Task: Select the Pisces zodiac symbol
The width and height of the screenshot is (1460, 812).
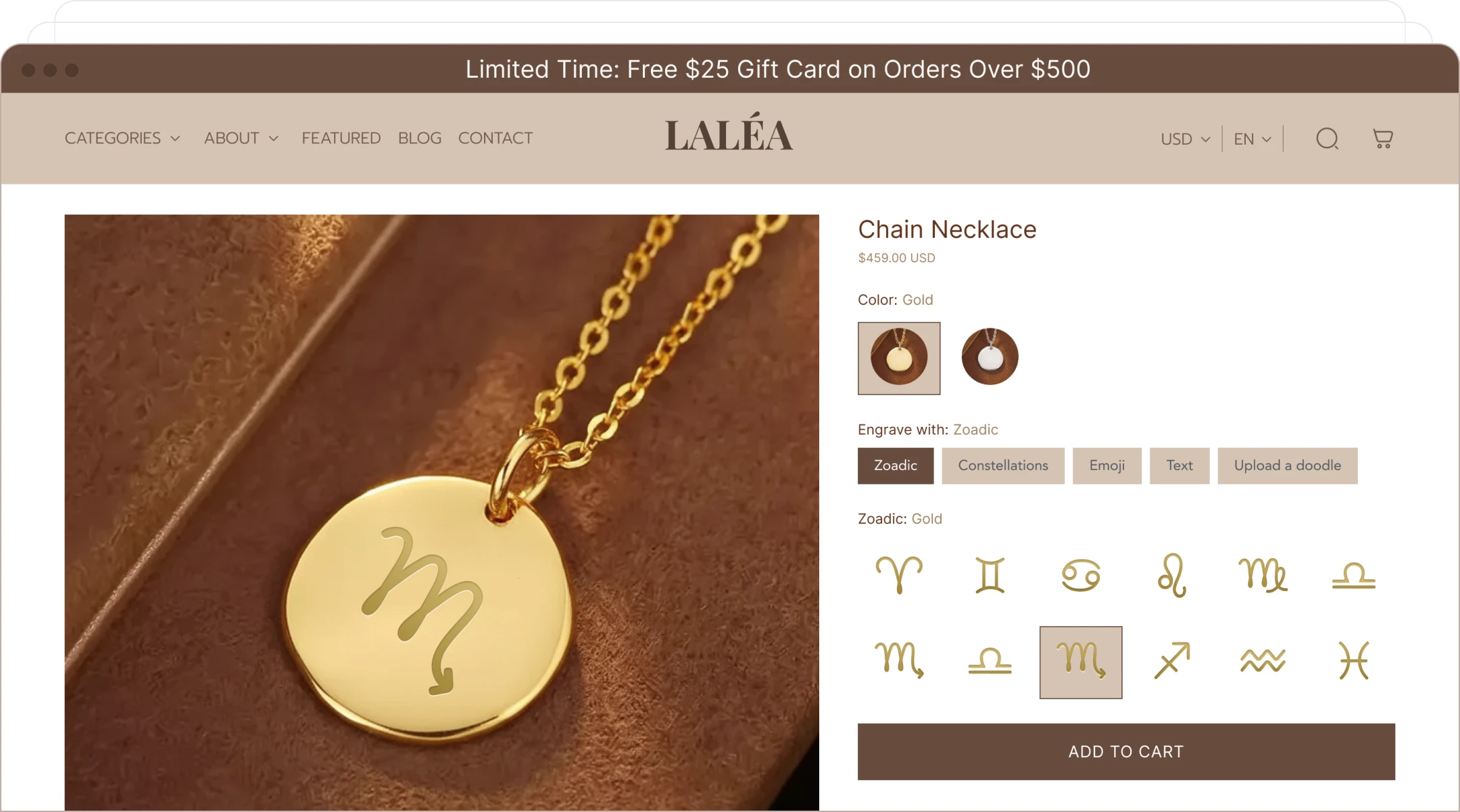Action: (1353, 660)
